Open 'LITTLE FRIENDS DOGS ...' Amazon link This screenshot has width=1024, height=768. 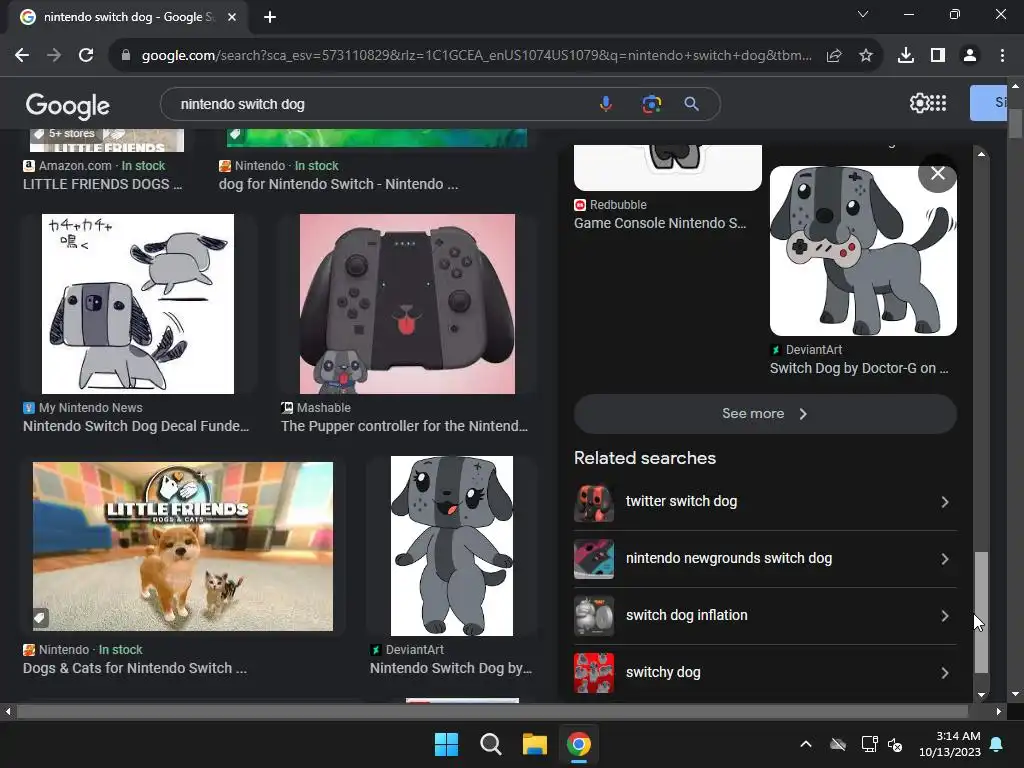point(103,184)
